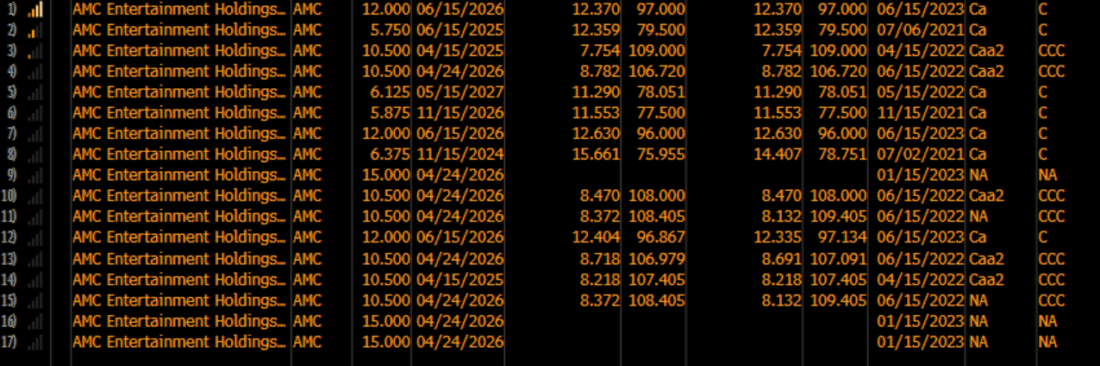Open the bars indicator icon in row 9
Image resolution: width=1100 pixels, height=366 pixels.
35,176
